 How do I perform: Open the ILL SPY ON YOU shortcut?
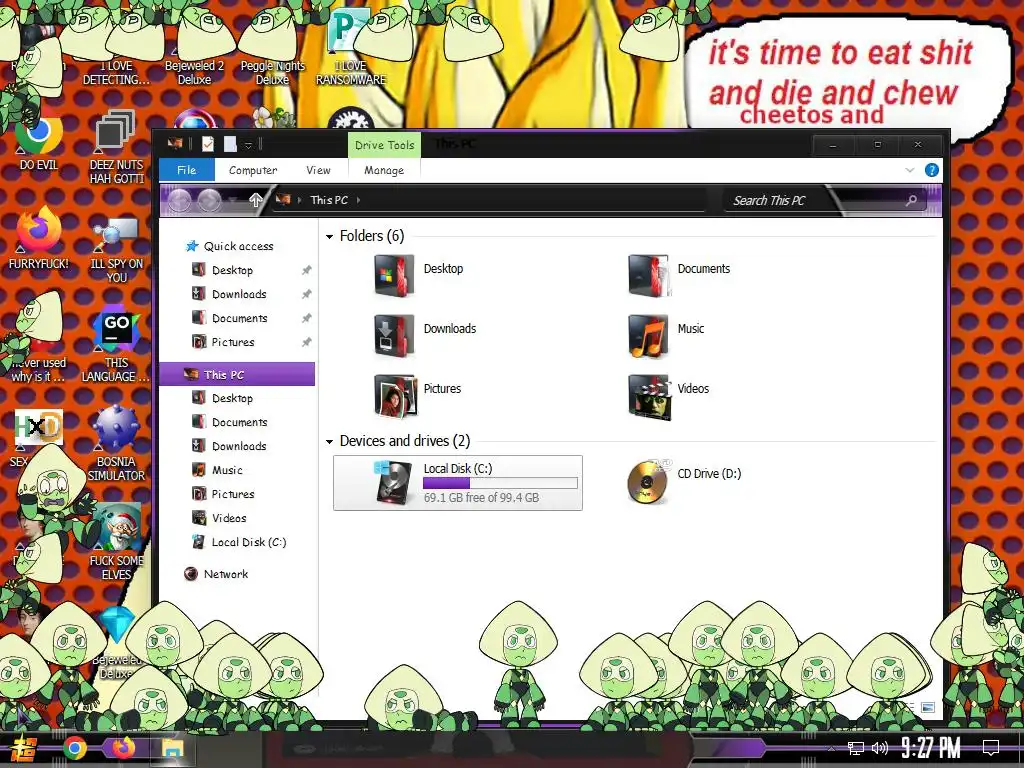tap(116, 250)
